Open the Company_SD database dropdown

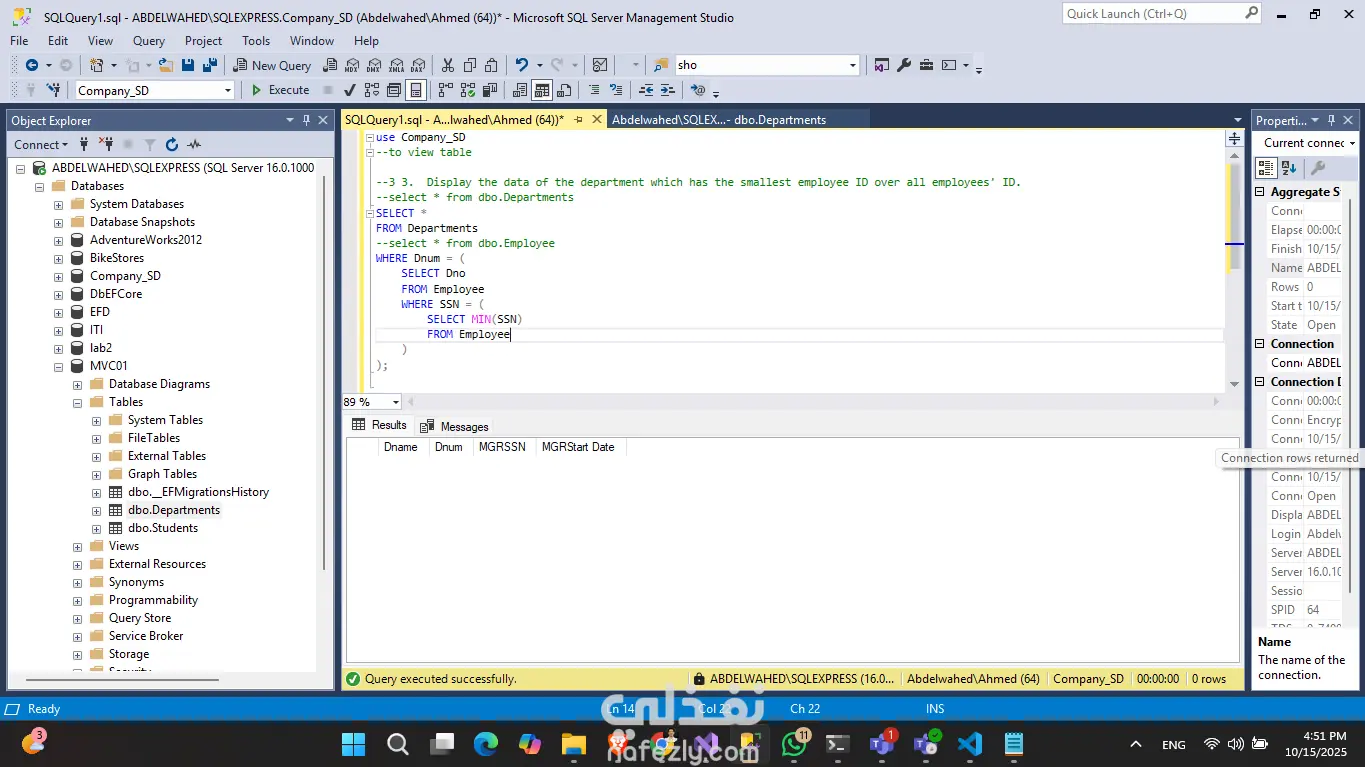228,90
